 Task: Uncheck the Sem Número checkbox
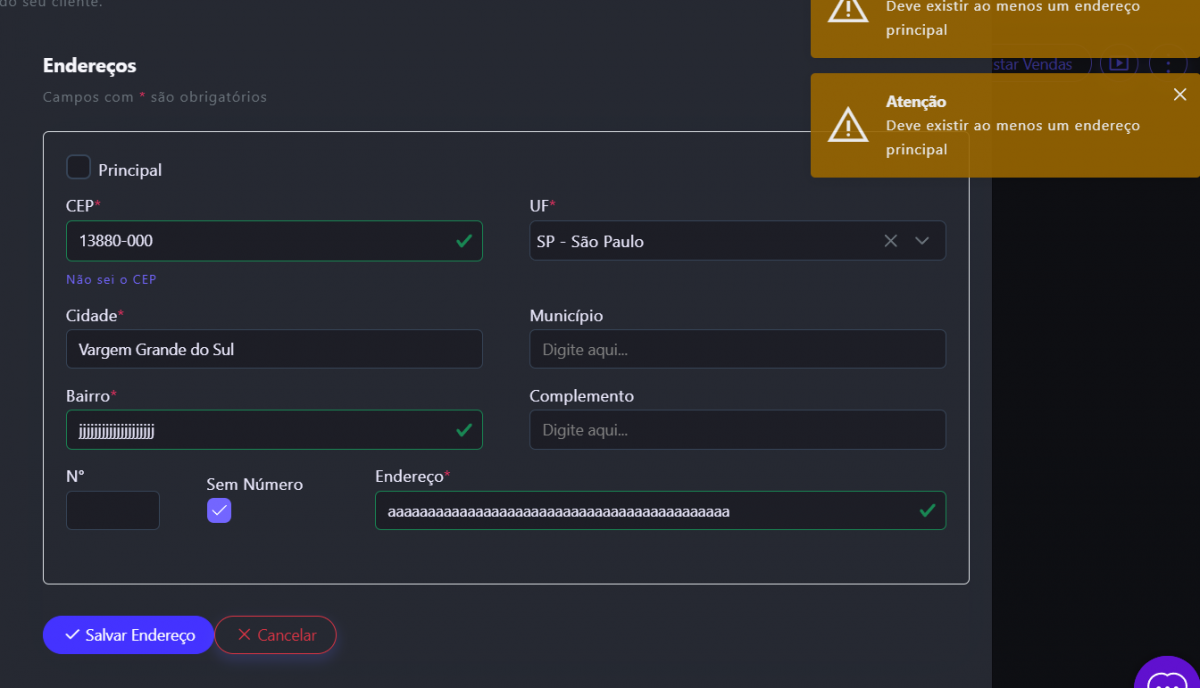tap(219, 511)
